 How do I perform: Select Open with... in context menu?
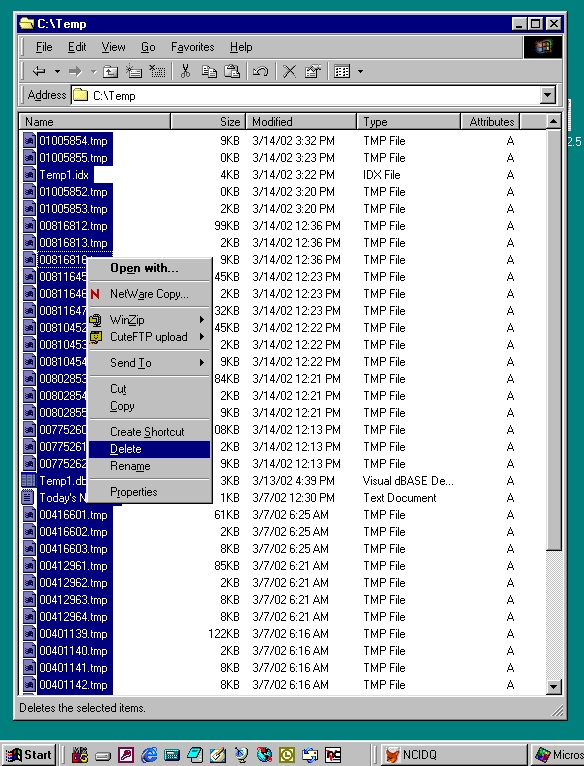(150, 268)
